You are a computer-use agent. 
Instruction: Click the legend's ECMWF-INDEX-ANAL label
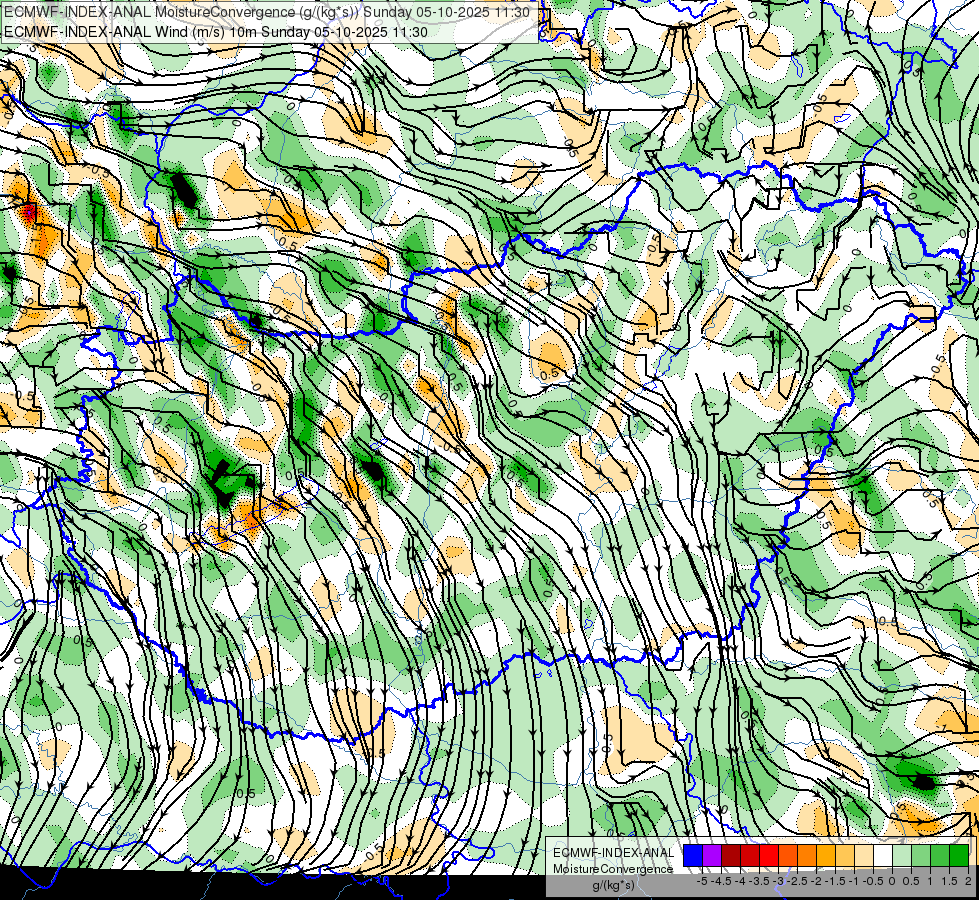pyautogui.click(x=613, y=853)
